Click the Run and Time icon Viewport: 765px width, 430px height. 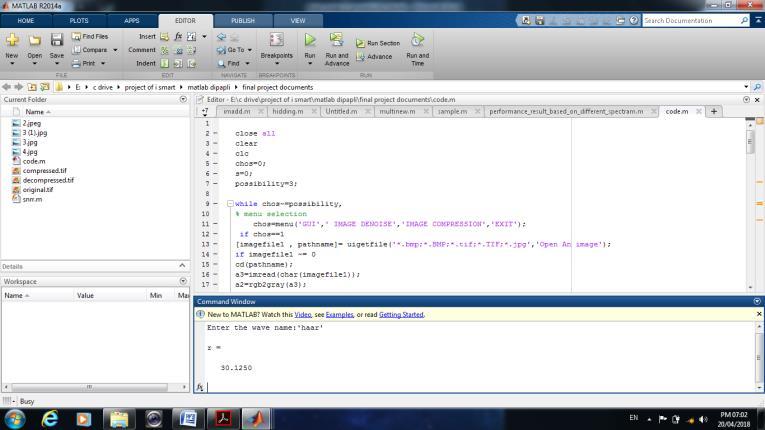[418, 41]
